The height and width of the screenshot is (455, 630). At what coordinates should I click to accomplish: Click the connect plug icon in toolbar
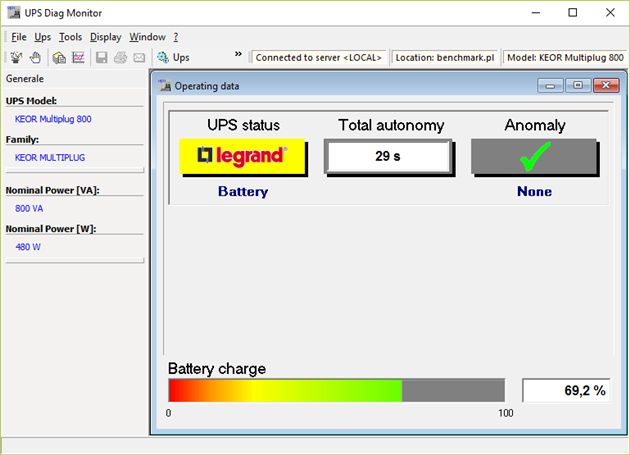point(16,57)
